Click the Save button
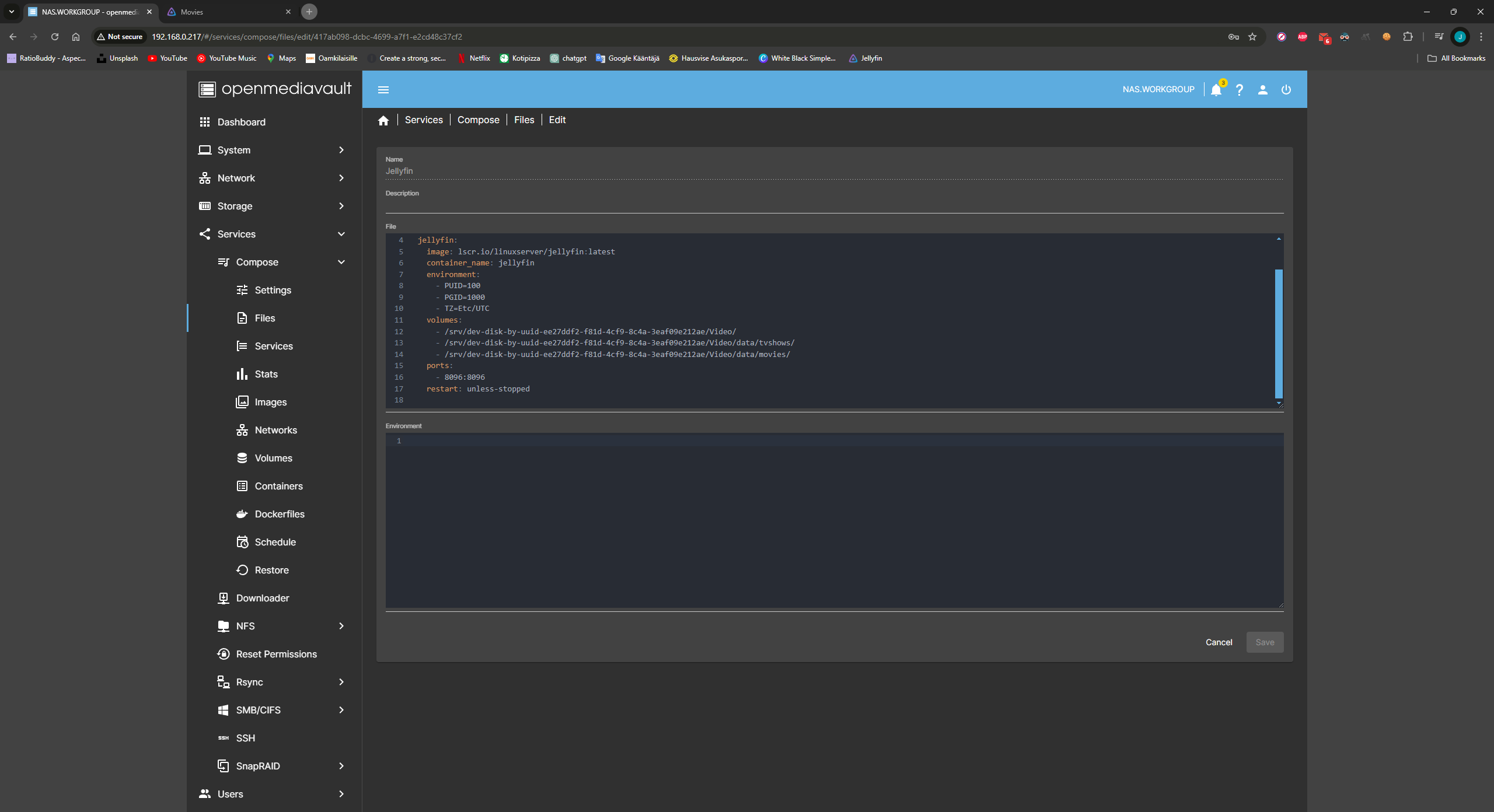This screenshot has height=812, width=1494. [x=1265, y=642]
